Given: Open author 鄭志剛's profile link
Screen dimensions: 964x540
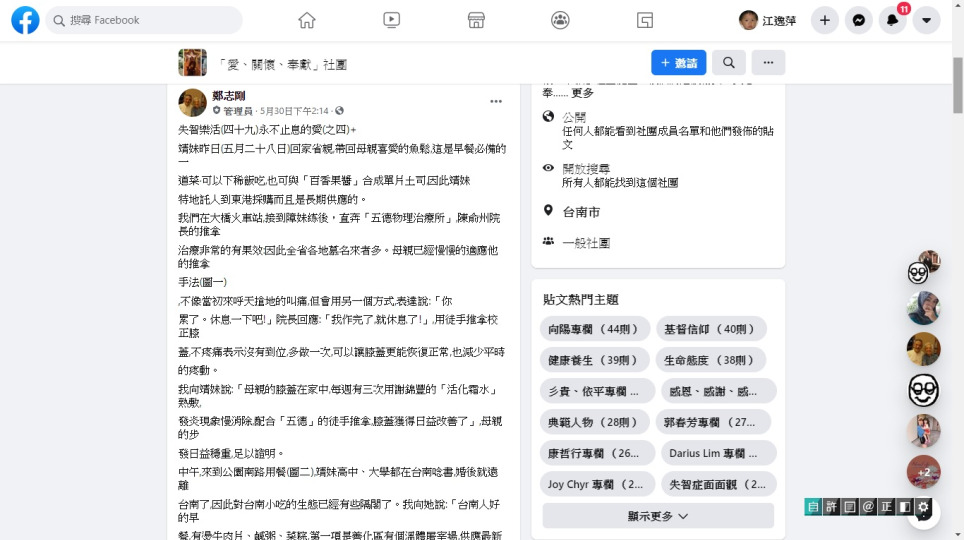Looking at the screenshot, I should [229, 96].
